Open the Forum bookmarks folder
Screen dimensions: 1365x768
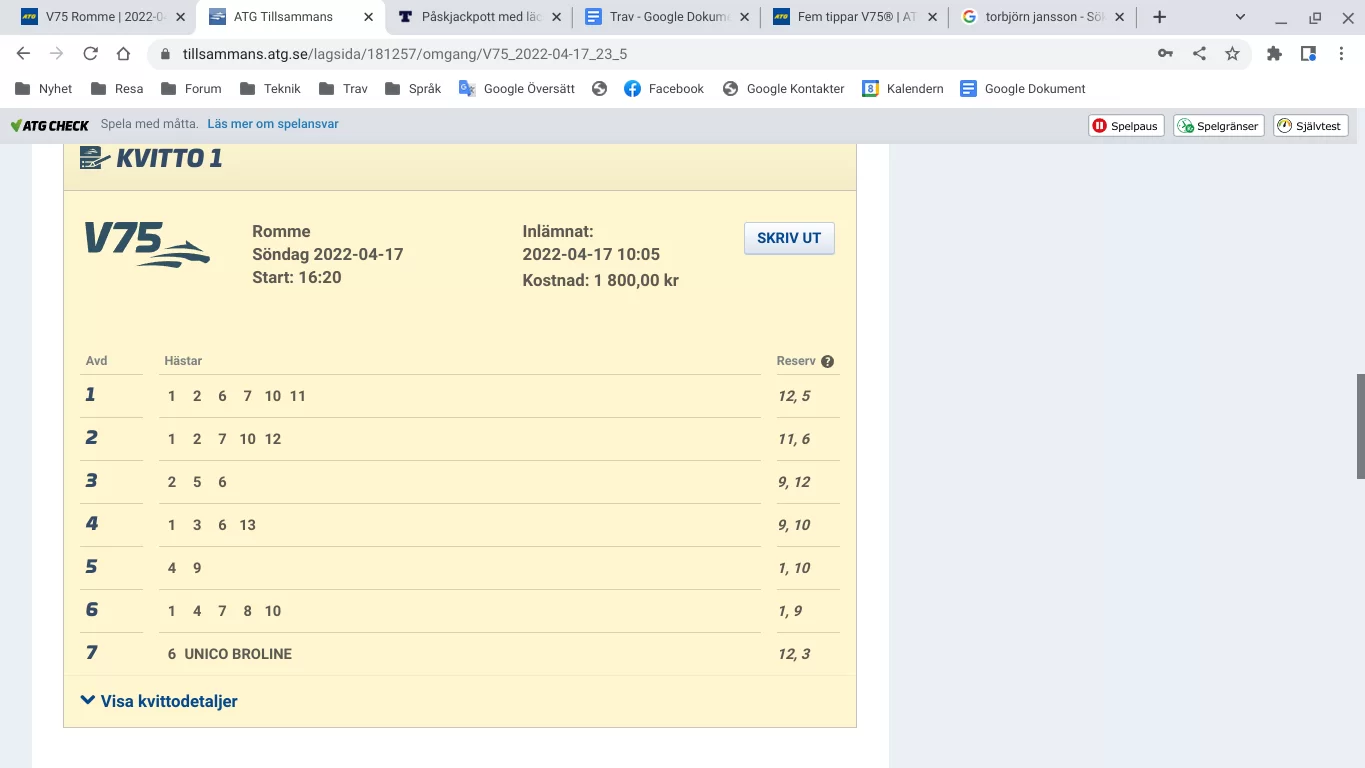(x=190, y=88)
